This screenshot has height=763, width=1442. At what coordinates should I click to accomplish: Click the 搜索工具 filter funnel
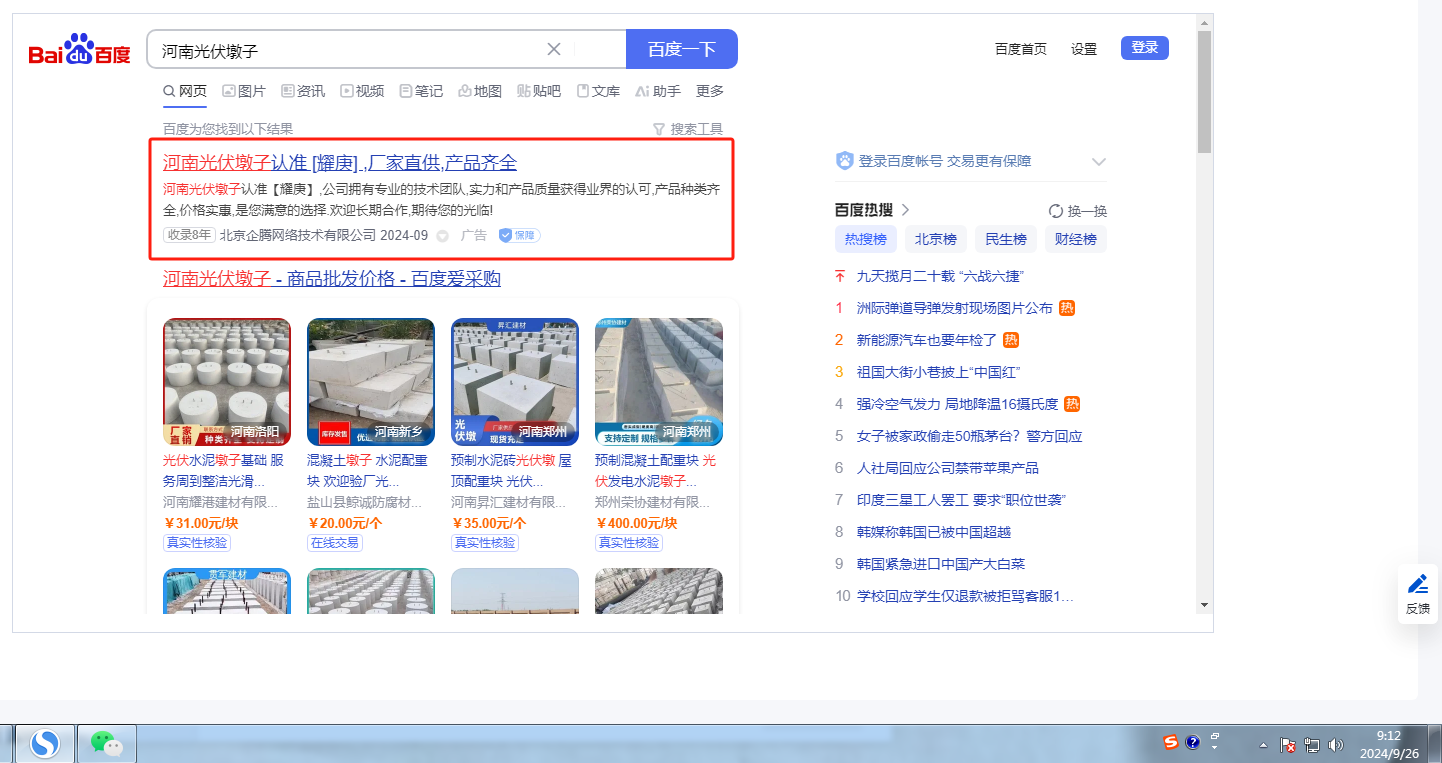point(658,129)
